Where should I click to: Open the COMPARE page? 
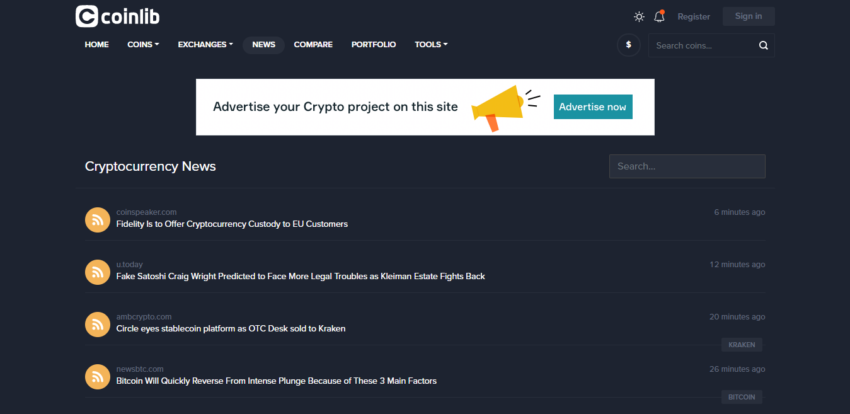pos(313,44)
